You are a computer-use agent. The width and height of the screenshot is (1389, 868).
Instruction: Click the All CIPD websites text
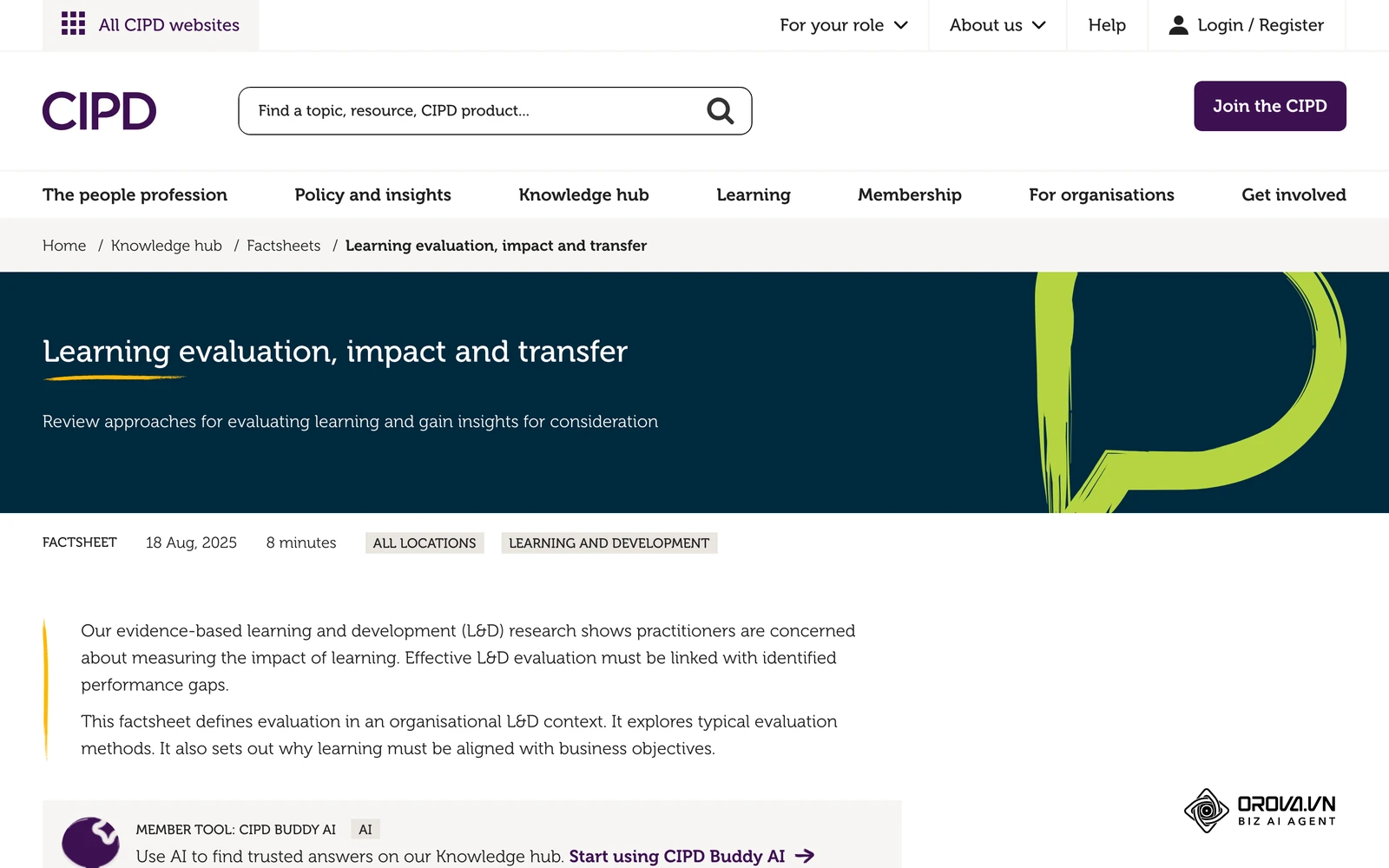[169, 25]
